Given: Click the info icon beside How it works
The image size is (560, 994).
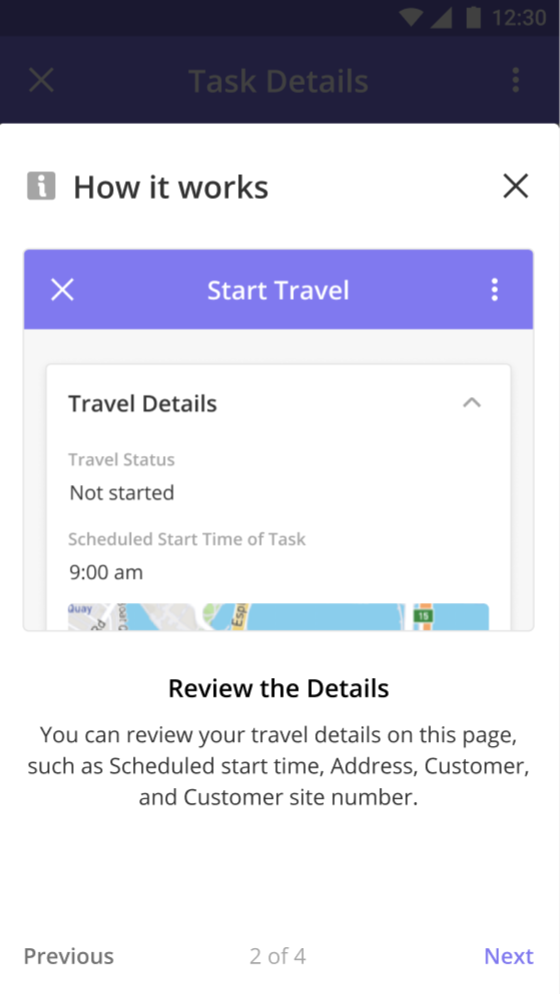Looking at the screenshot, I should click(x=41, y=186).
